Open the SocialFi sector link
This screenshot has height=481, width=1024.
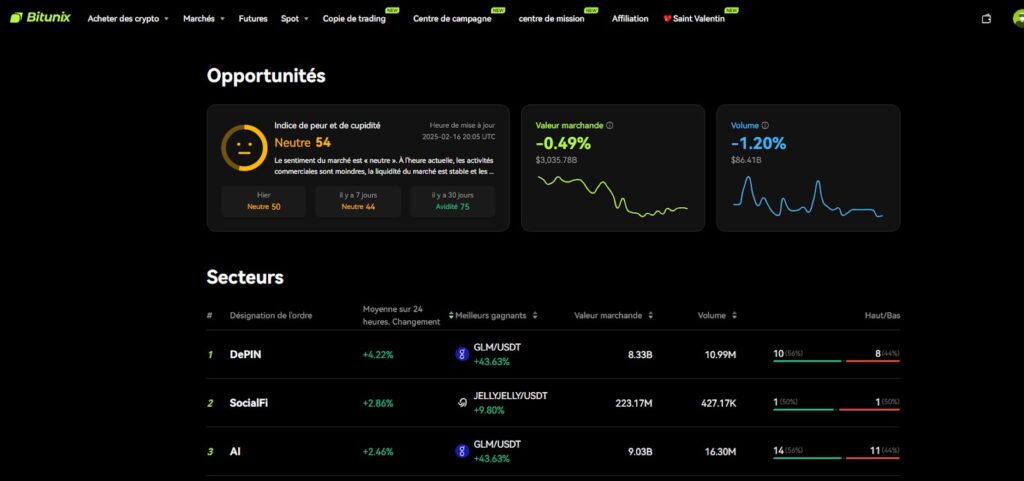(249, 403)
